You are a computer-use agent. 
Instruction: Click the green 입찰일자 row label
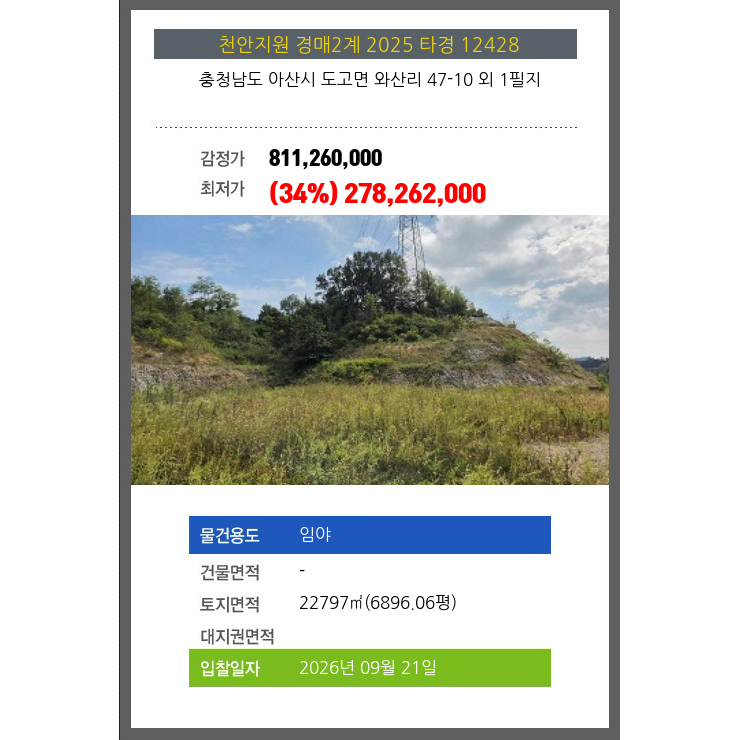tap(230, 668)
